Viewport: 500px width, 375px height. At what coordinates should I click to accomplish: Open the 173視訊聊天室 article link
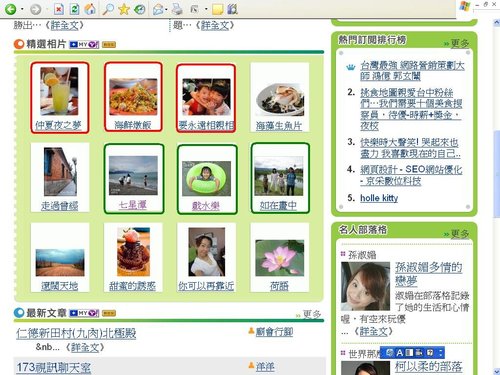click(x=54, y=368)
